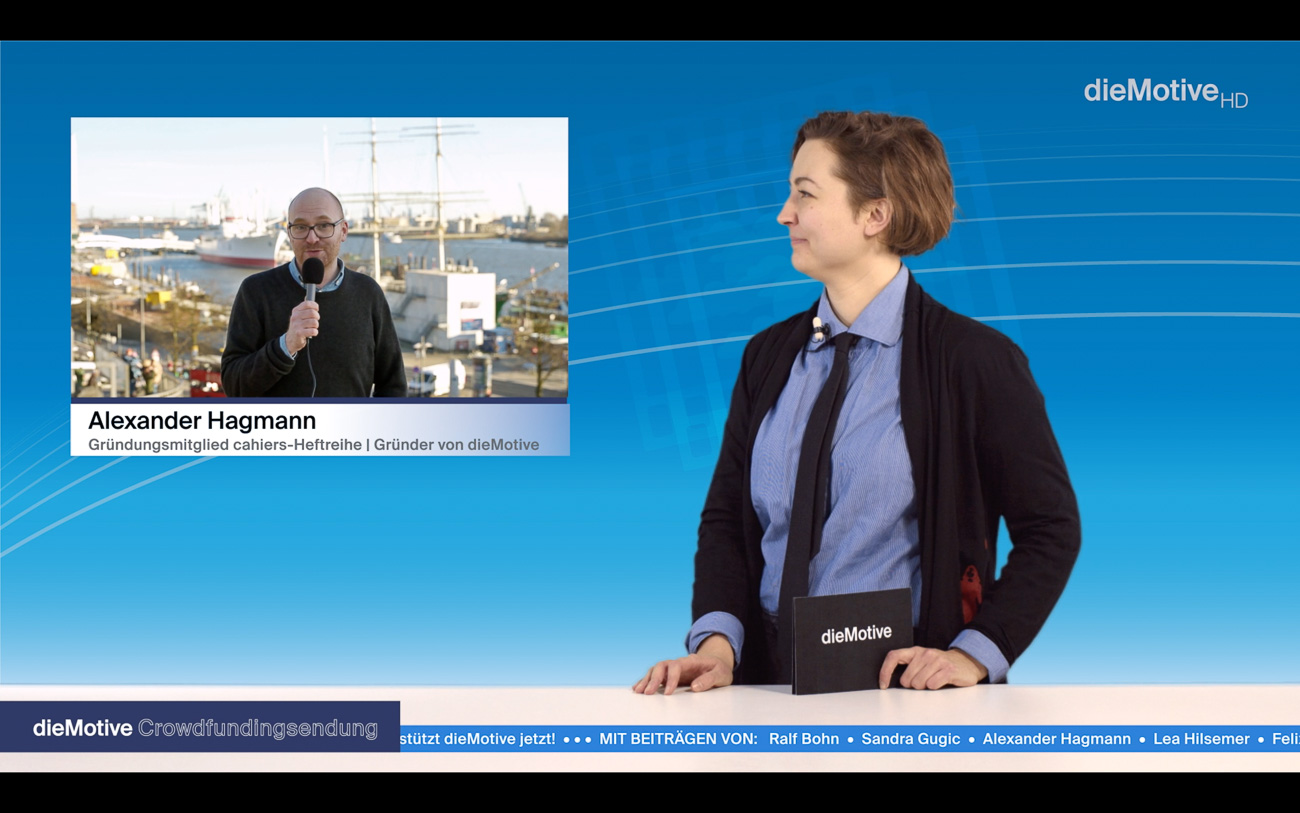1300x813 pixels.
Task: Click ticker text 'MIT BEITRÄGEN VON:'
Action: pos(678,739)
